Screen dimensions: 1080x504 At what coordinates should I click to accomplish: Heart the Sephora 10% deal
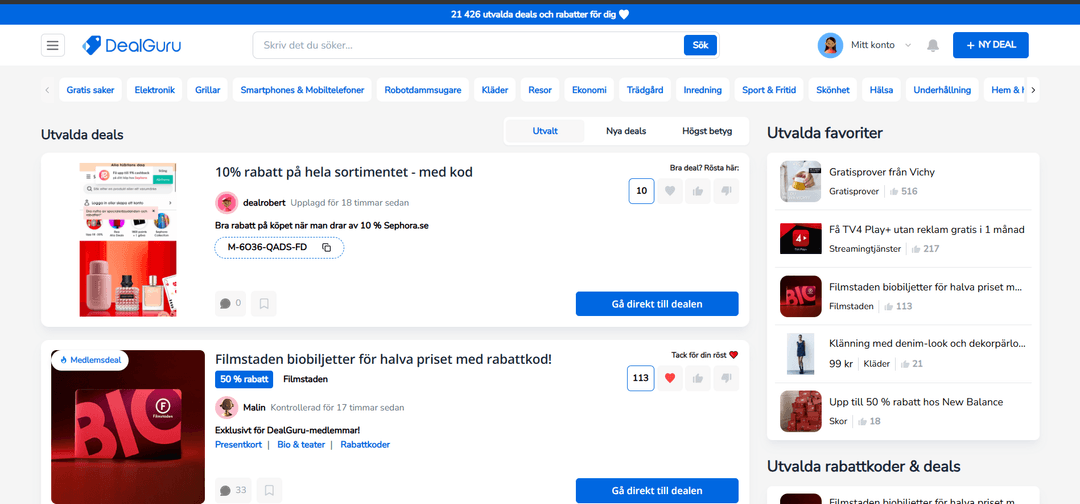pos(669,191)
